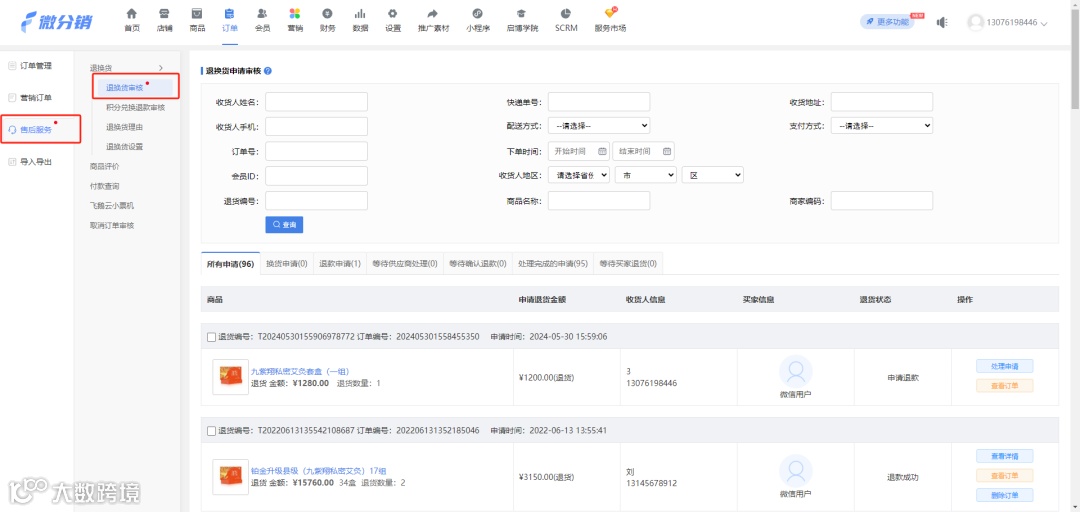The width and height of the screenshot is (1080, 512).
Task: Open the 市 city dropdown
Action: point(645,176)
